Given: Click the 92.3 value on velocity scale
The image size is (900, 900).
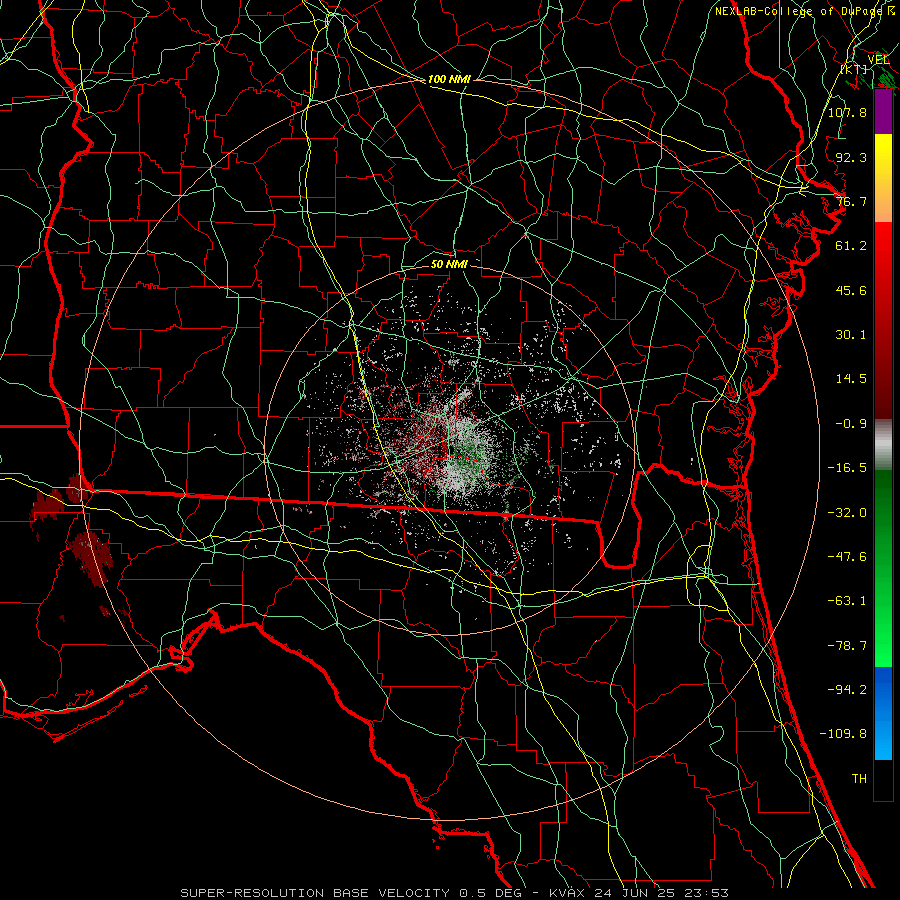Looking at the screenshot, I should [851, 157].
